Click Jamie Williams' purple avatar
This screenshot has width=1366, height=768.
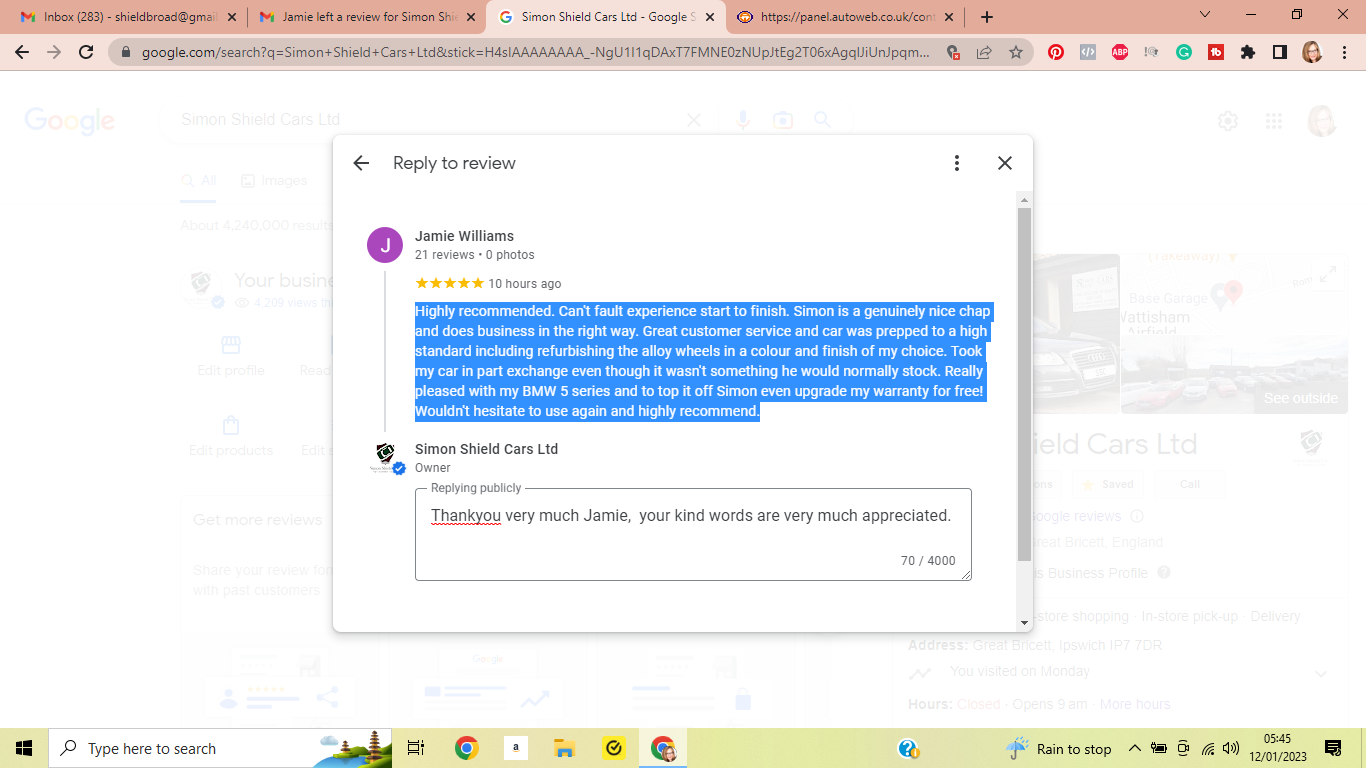coord(385,245)
